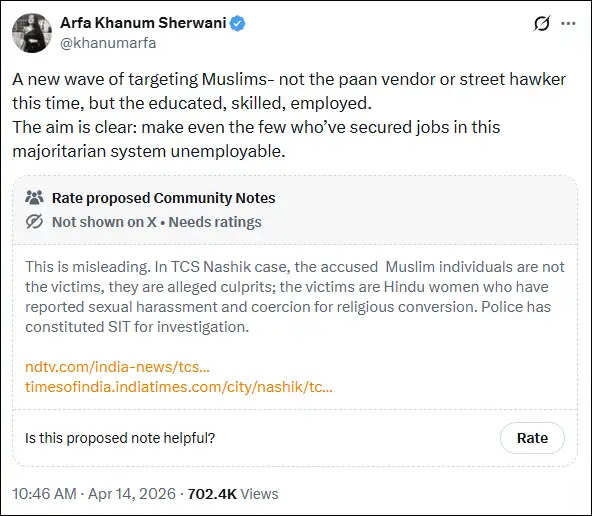The width and height of the screenshot is (592, 516).
Task: Click the Needs ratings status text
Action: coord(215,222)
